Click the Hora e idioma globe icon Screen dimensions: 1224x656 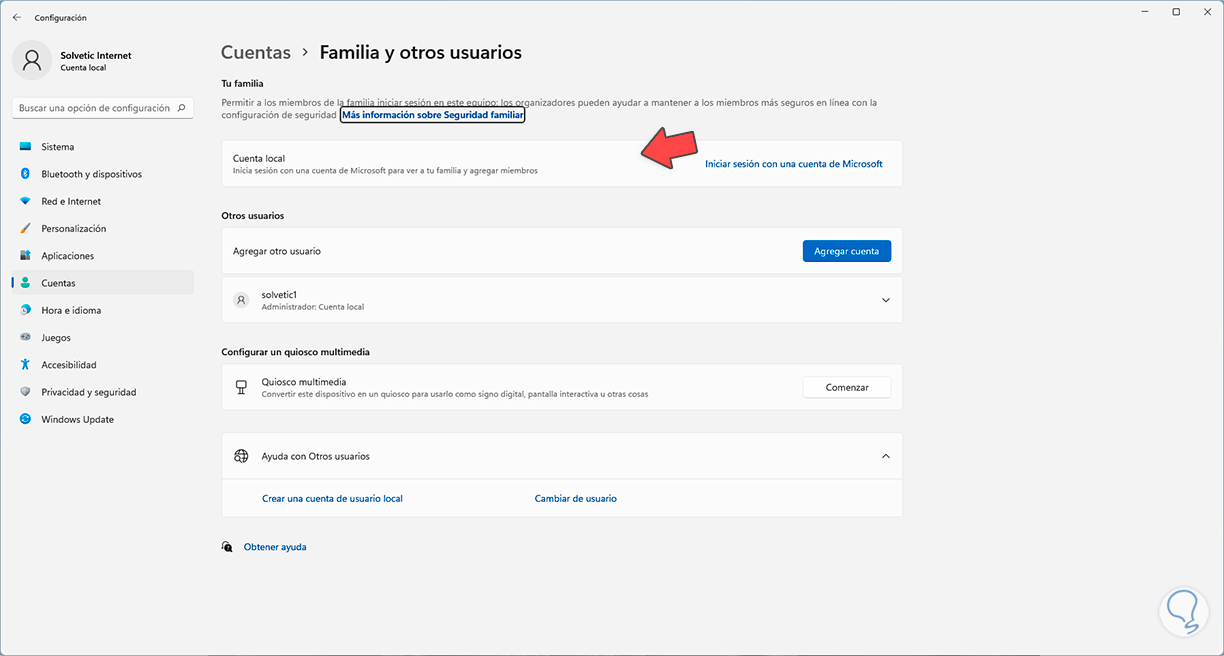tap(26, 310)
